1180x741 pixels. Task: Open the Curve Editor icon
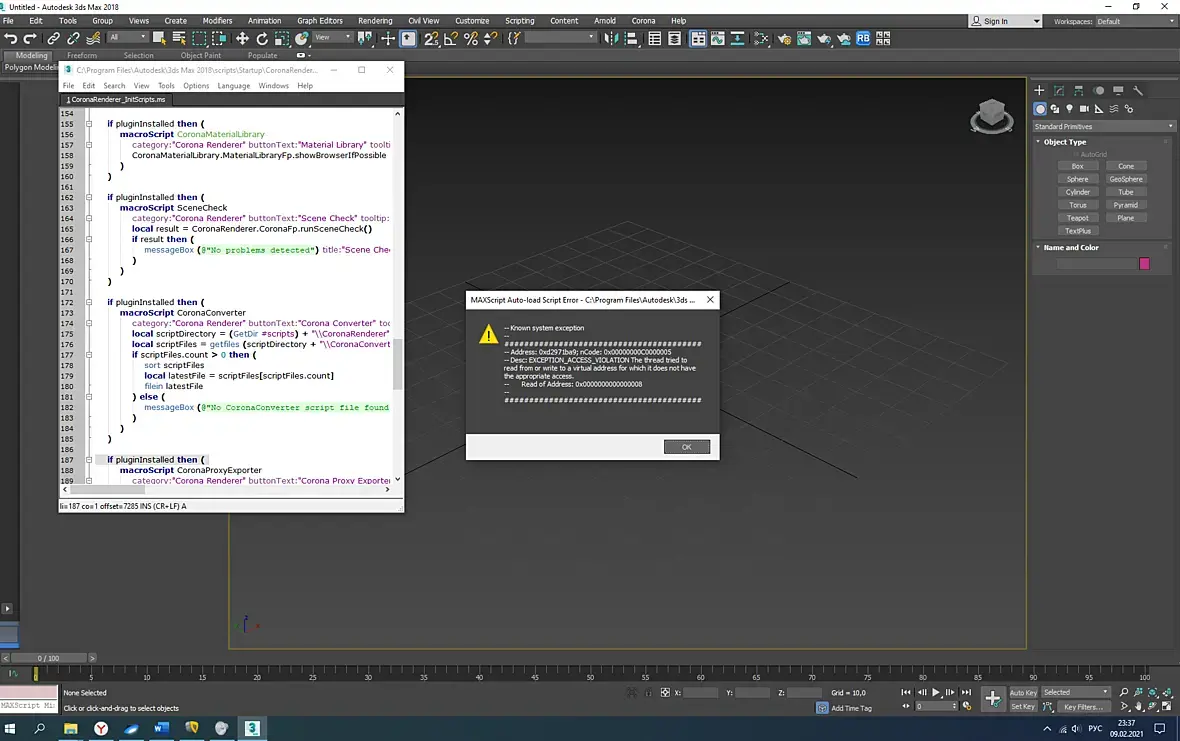718,38
